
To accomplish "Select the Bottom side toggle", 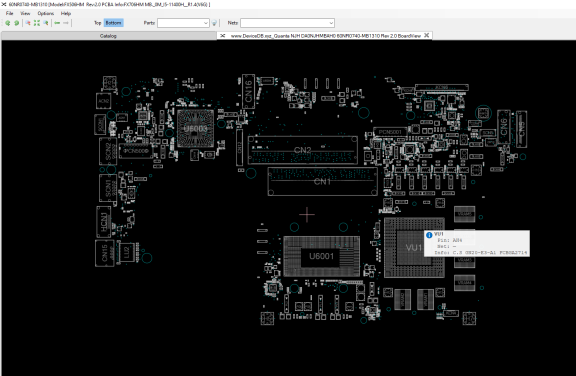I will pos(113,23).
